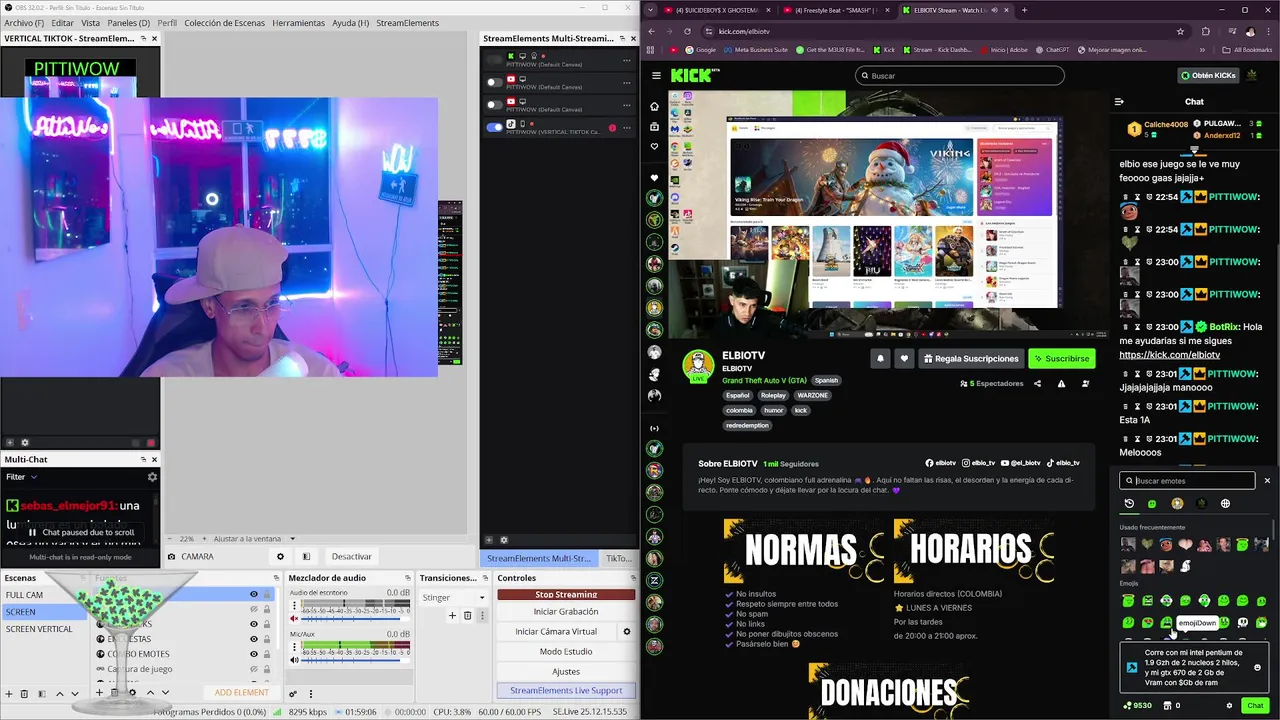The image size is (1280, 720).
Task: Show the Captura de juego source
Action: tap(253, 669)
